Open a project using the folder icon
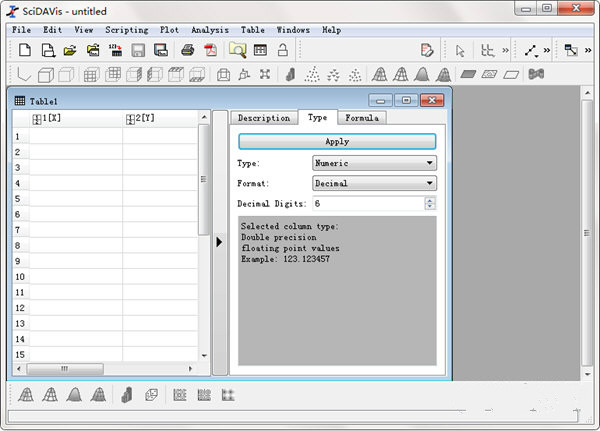Viewport: 600px width, 431px height. tap(70, 50)
